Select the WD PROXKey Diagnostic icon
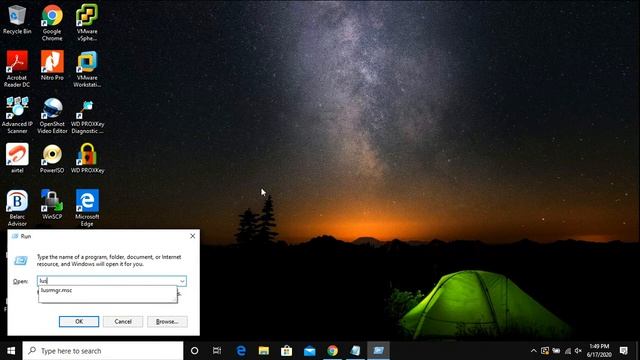The width and height of the screenshot is (640, 360). (87, 116)
